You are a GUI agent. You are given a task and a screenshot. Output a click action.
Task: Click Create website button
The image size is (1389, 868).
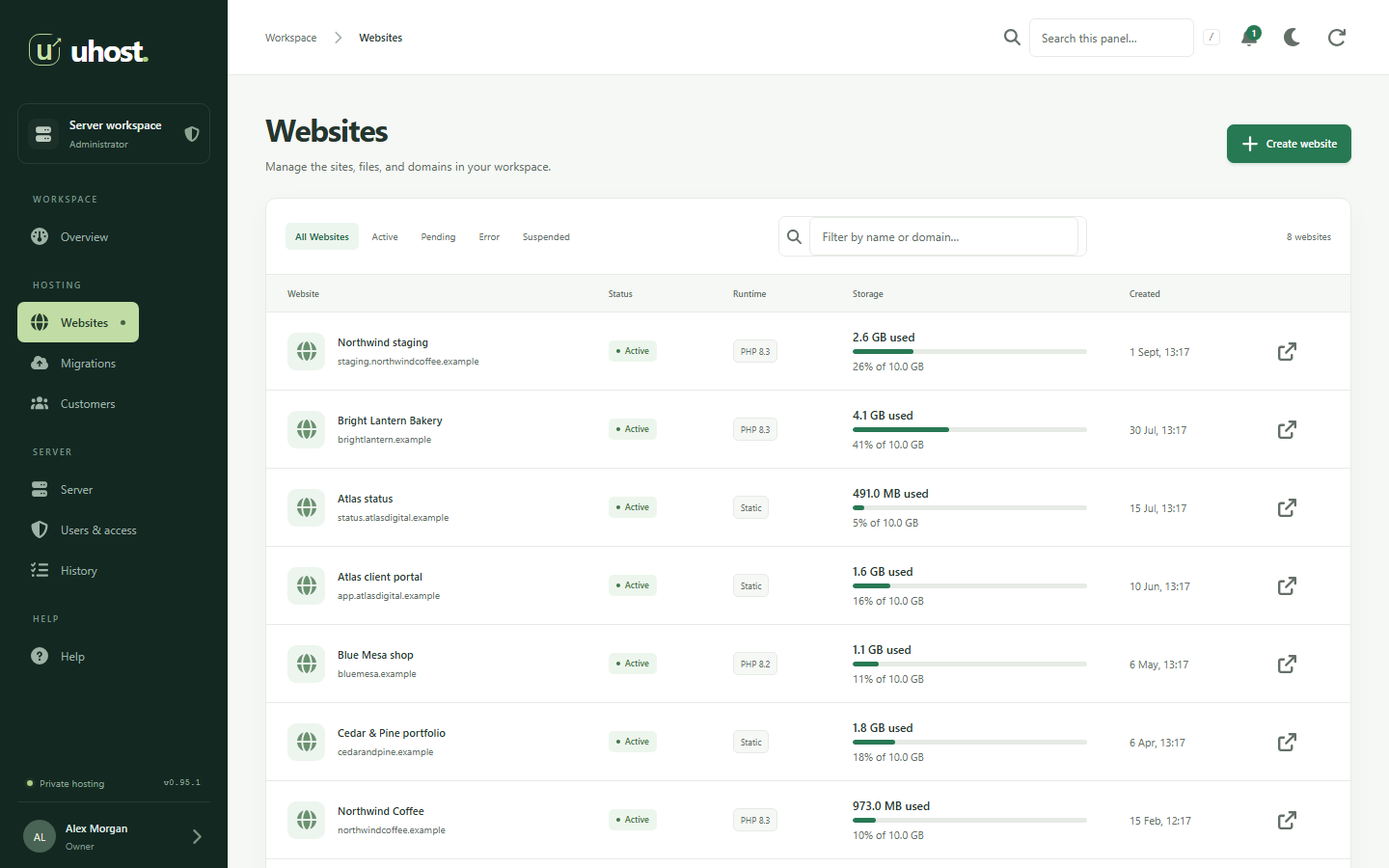1289,144
